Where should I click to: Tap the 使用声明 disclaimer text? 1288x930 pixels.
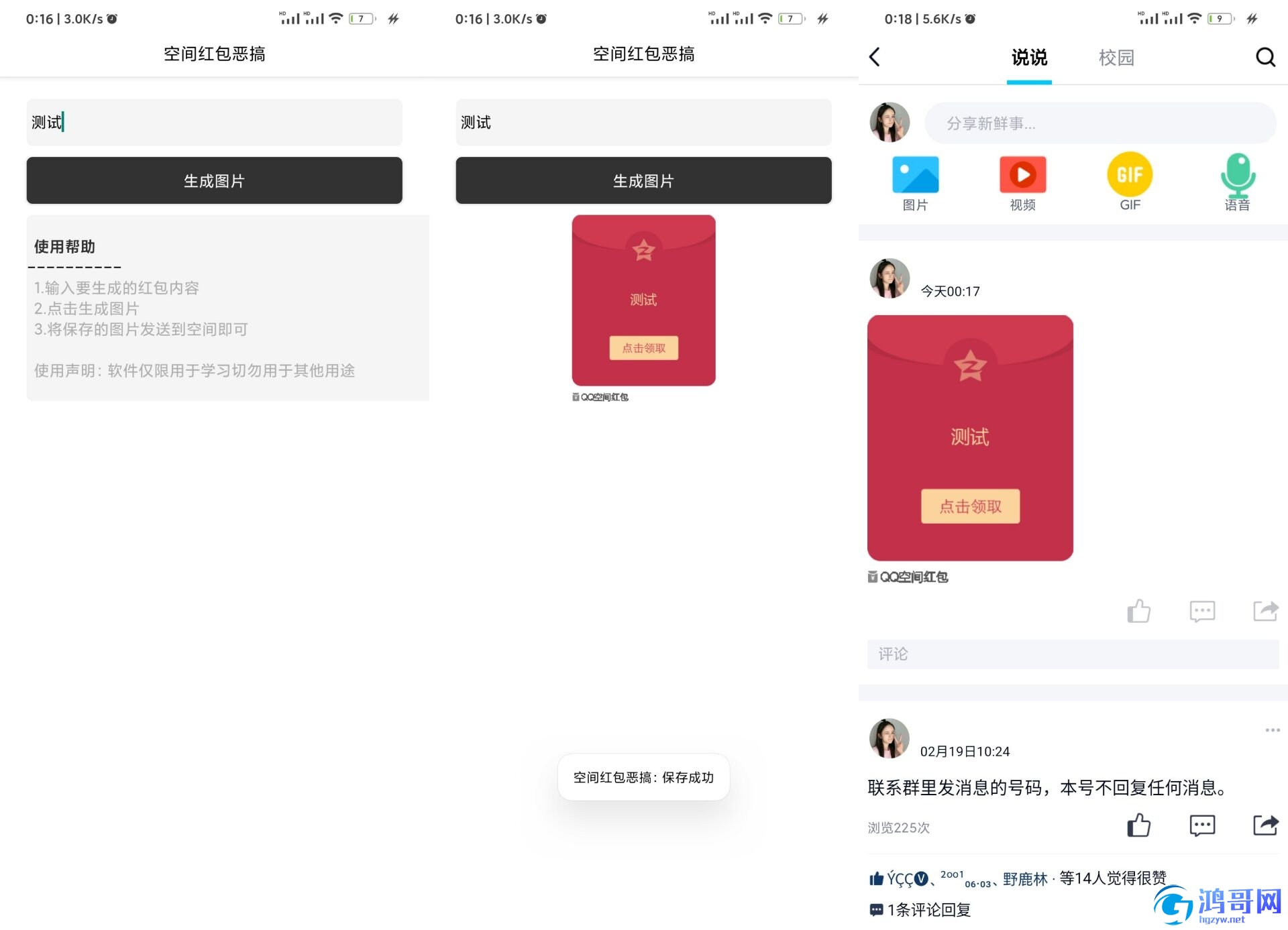[195, 370]
